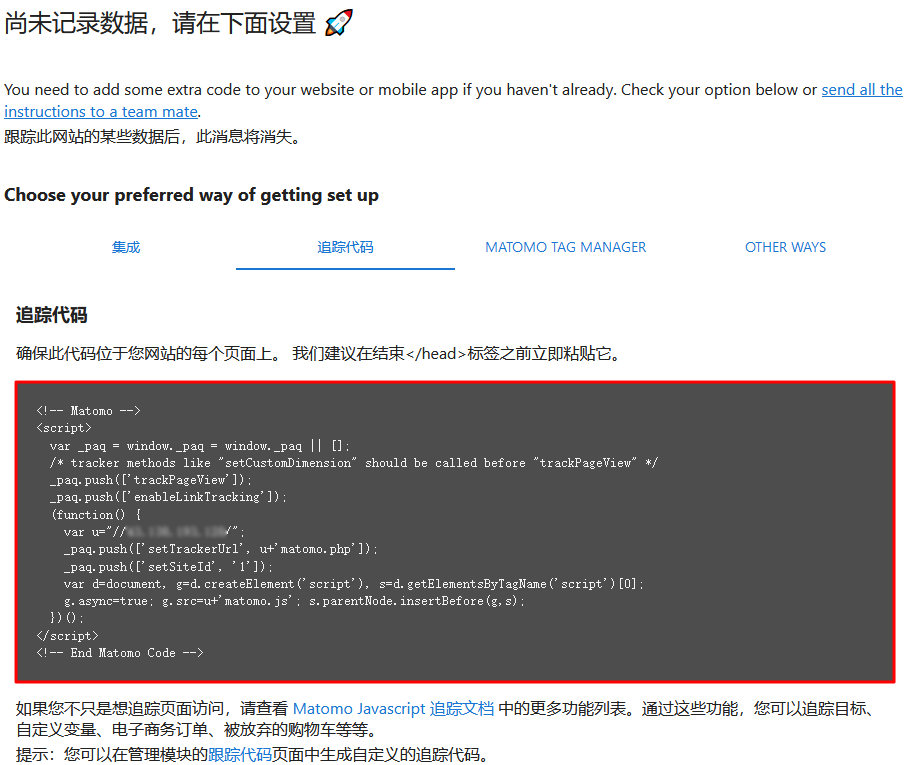
Task: Click inside the tracking code box
Action: pos(455,532)
